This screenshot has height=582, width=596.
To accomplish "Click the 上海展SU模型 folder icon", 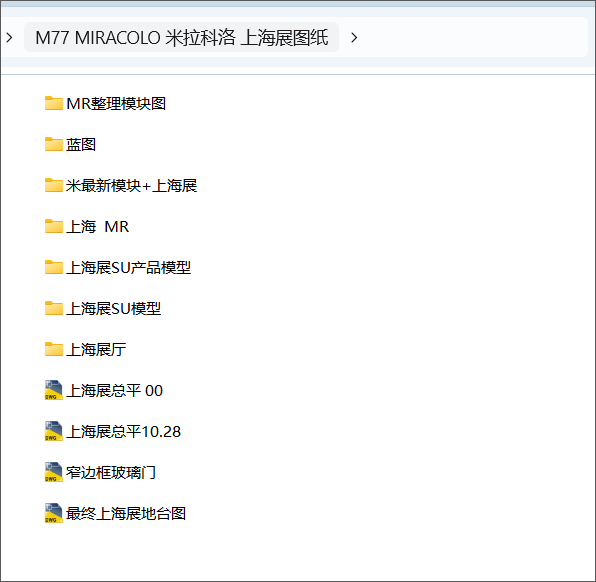I will 54,309.
